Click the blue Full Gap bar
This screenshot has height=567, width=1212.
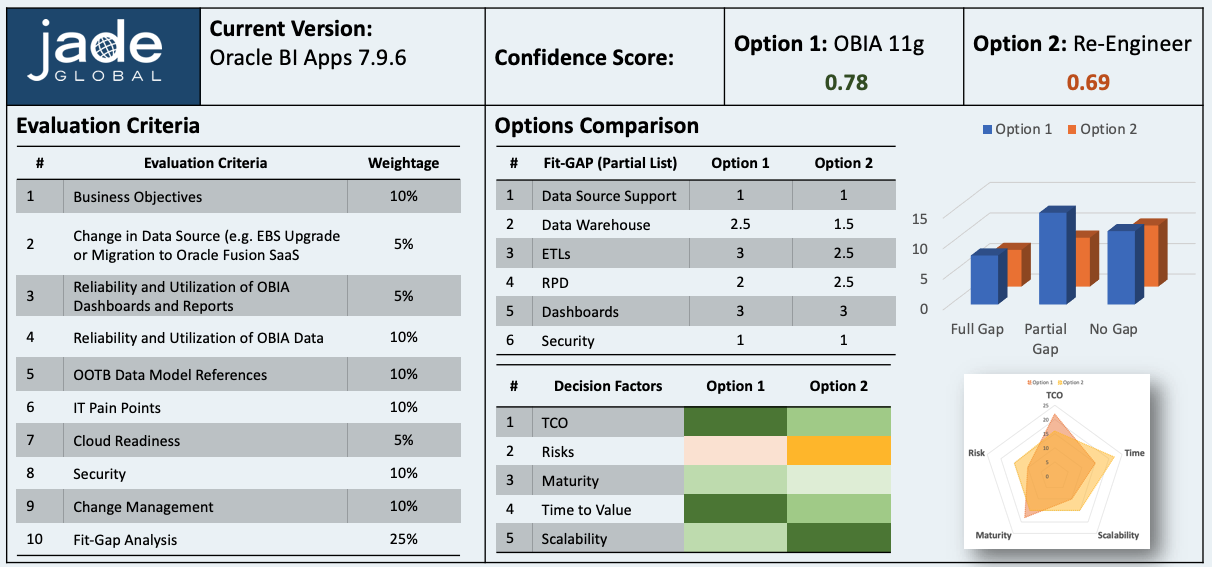coord(984,279)
